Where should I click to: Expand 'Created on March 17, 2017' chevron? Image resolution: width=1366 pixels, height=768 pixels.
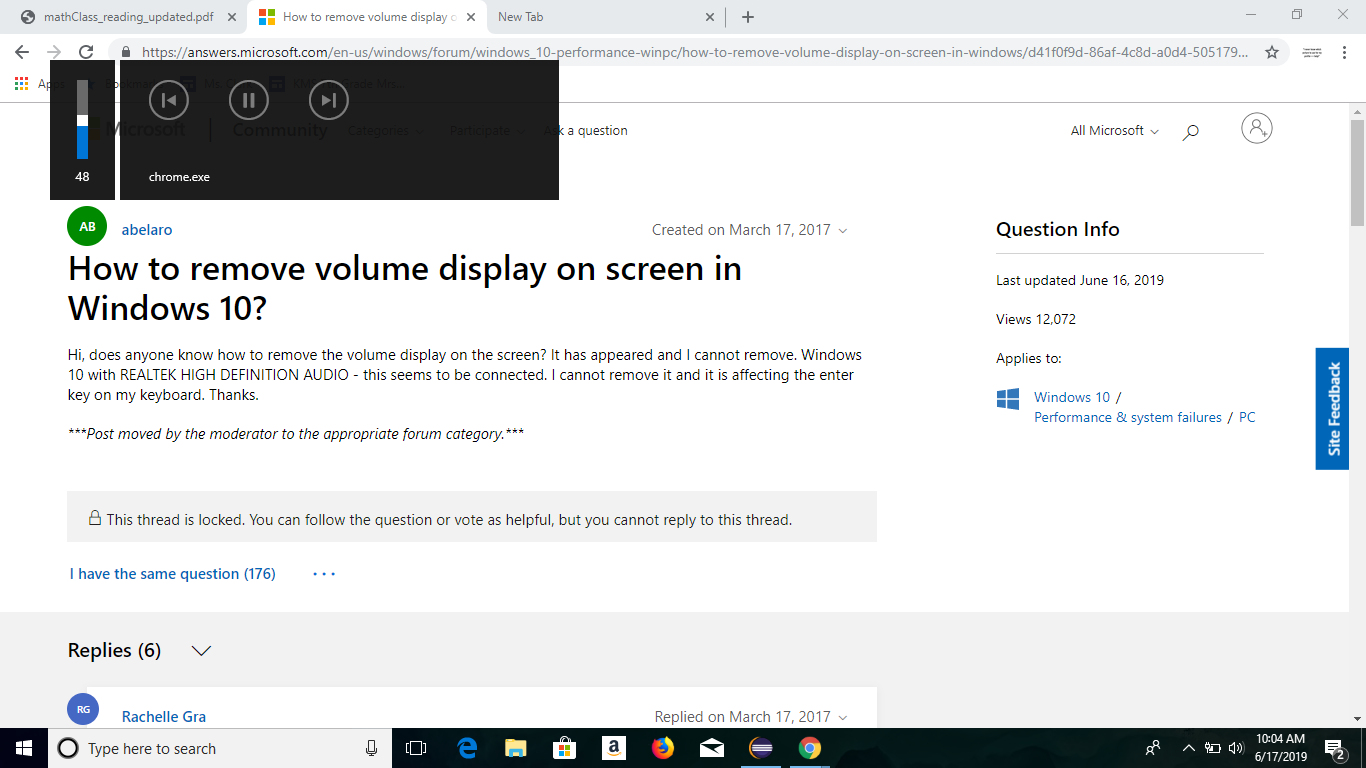point(842,231)
